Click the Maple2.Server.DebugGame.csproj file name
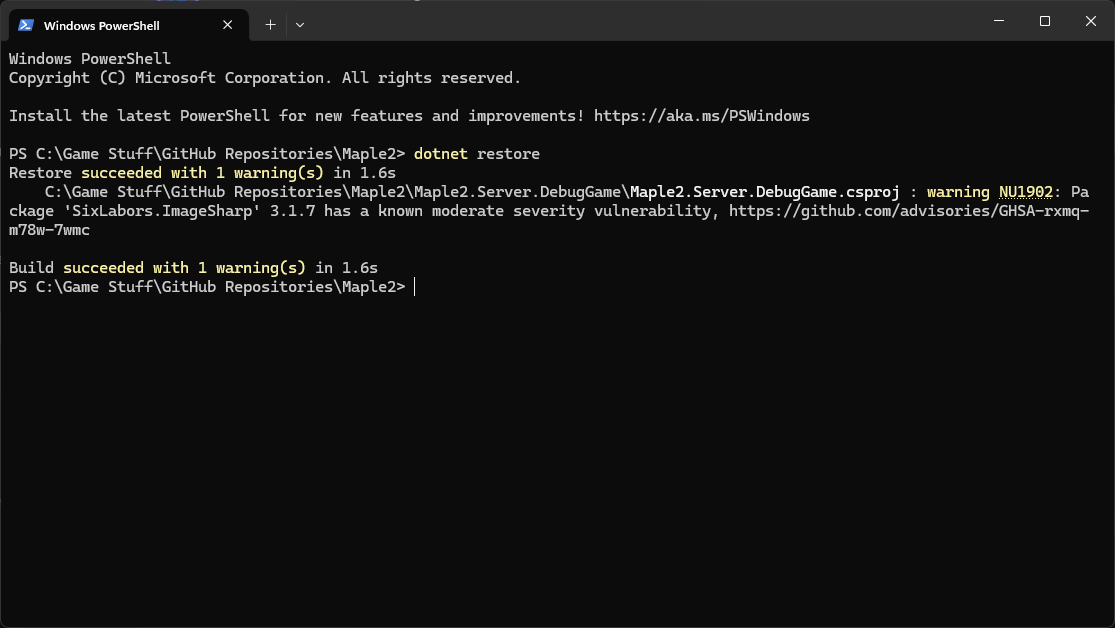Viewport: 1115px width, 628px height. 765,192
